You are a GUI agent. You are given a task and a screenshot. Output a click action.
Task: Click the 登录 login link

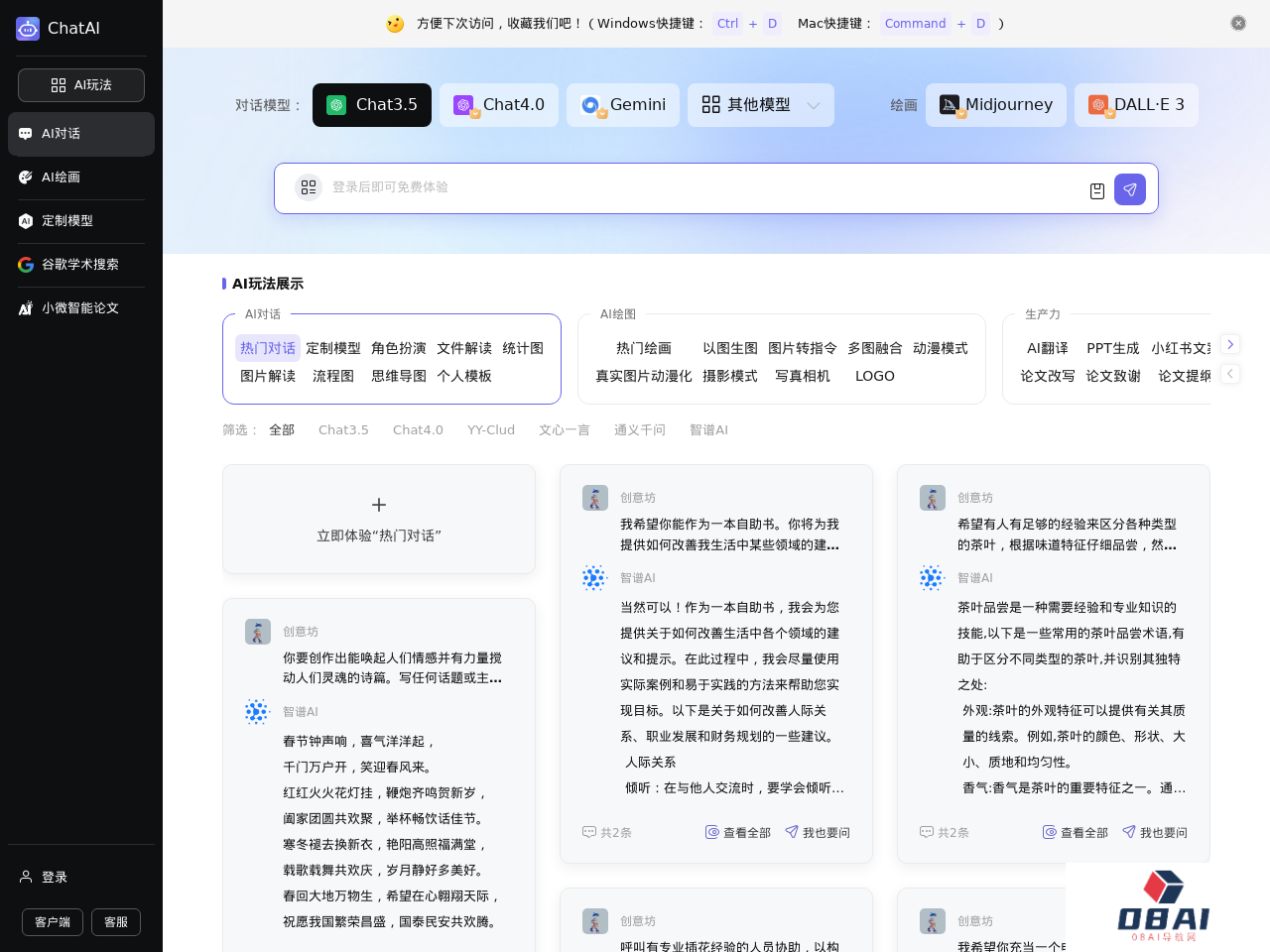coord(54,878)
